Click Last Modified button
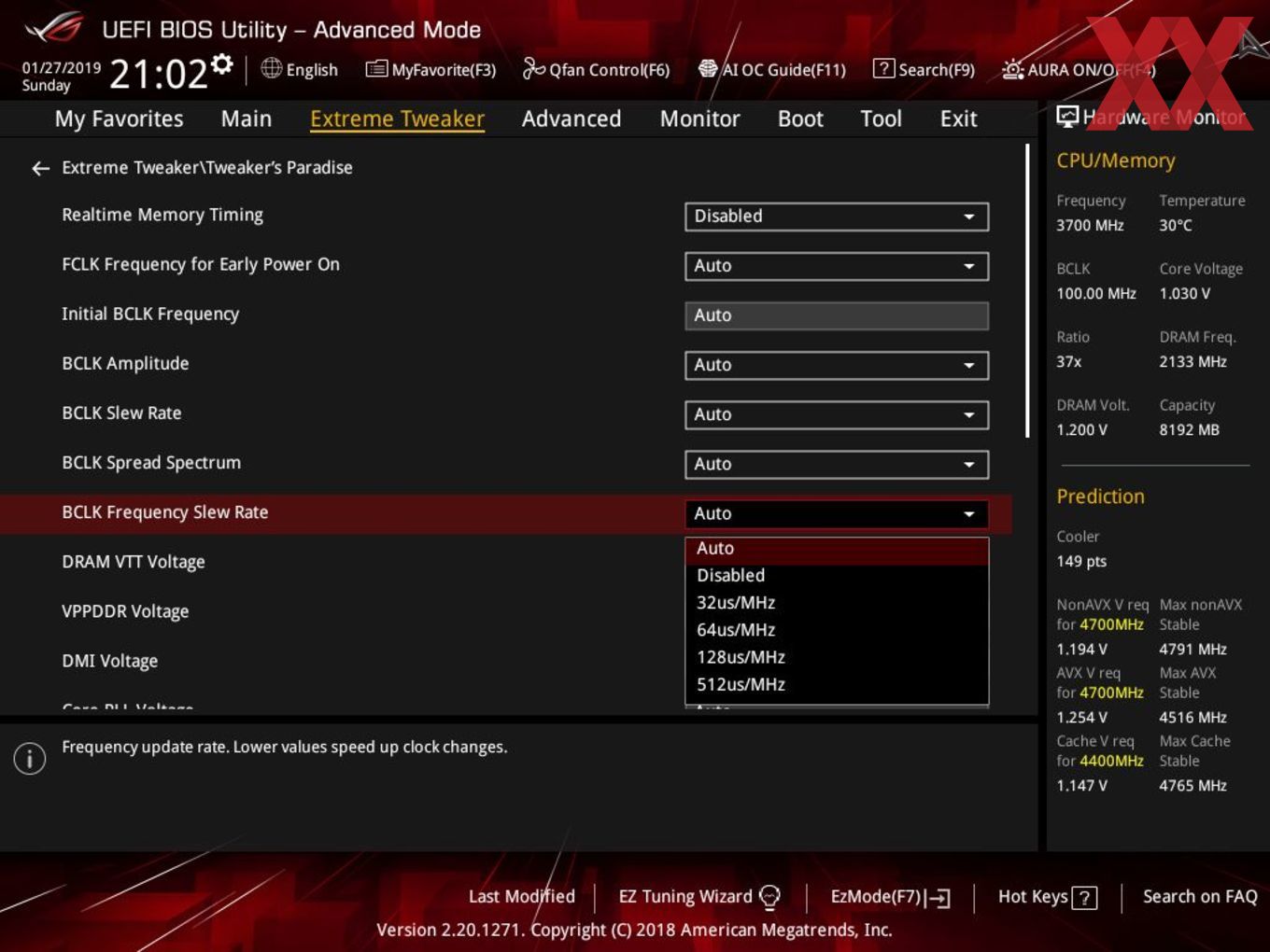Screen dimensions: 1270x952 pos(521,897)
